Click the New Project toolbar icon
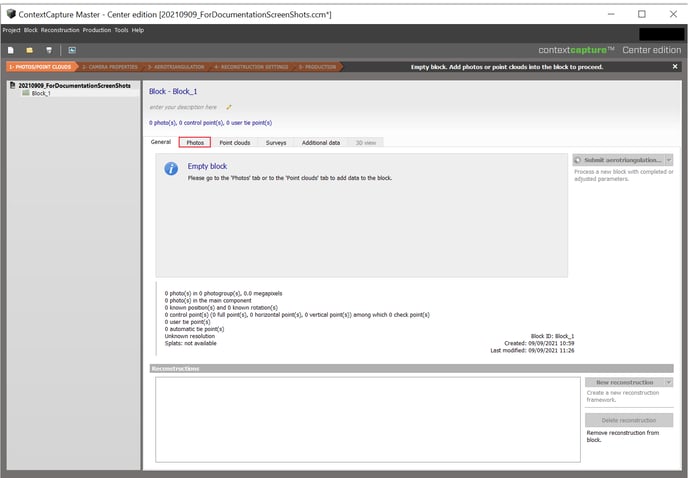688x478 pixels. point(10,49)
